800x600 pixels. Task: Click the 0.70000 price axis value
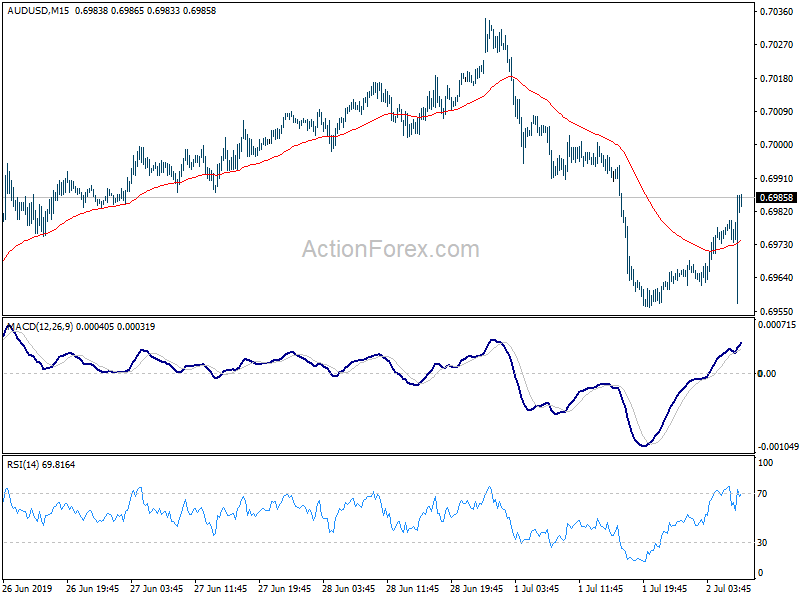776,145
